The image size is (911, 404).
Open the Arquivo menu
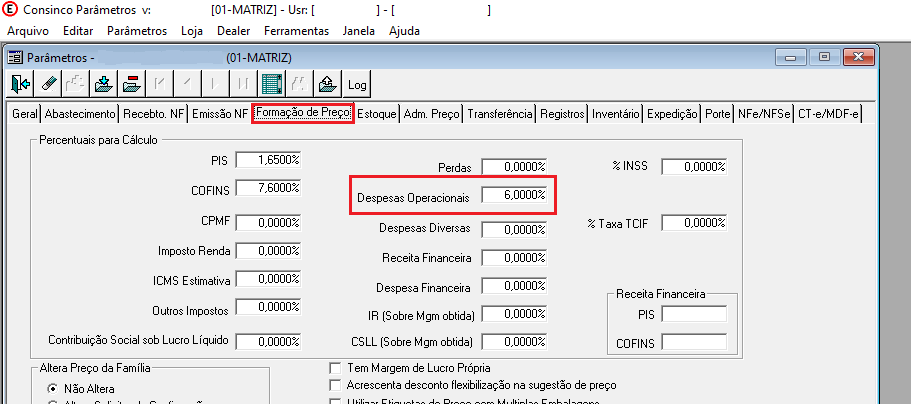28,31
